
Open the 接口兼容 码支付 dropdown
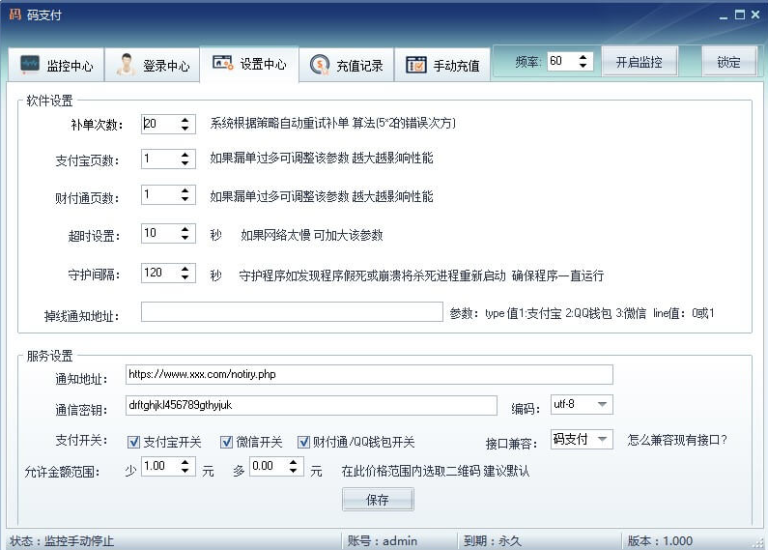click(603, 440)
